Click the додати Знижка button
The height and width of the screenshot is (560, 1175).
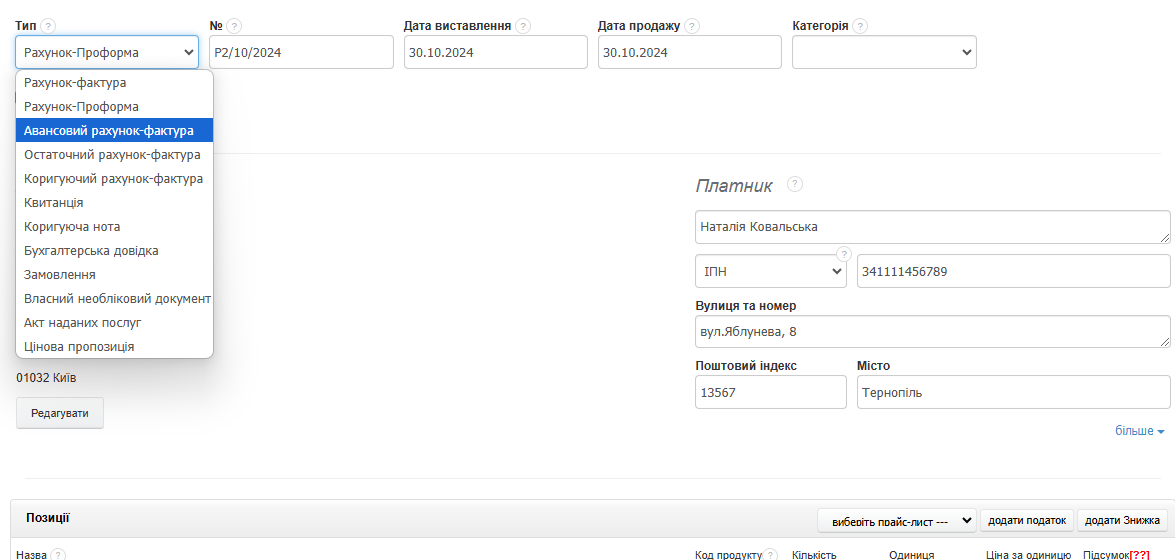1122,520
